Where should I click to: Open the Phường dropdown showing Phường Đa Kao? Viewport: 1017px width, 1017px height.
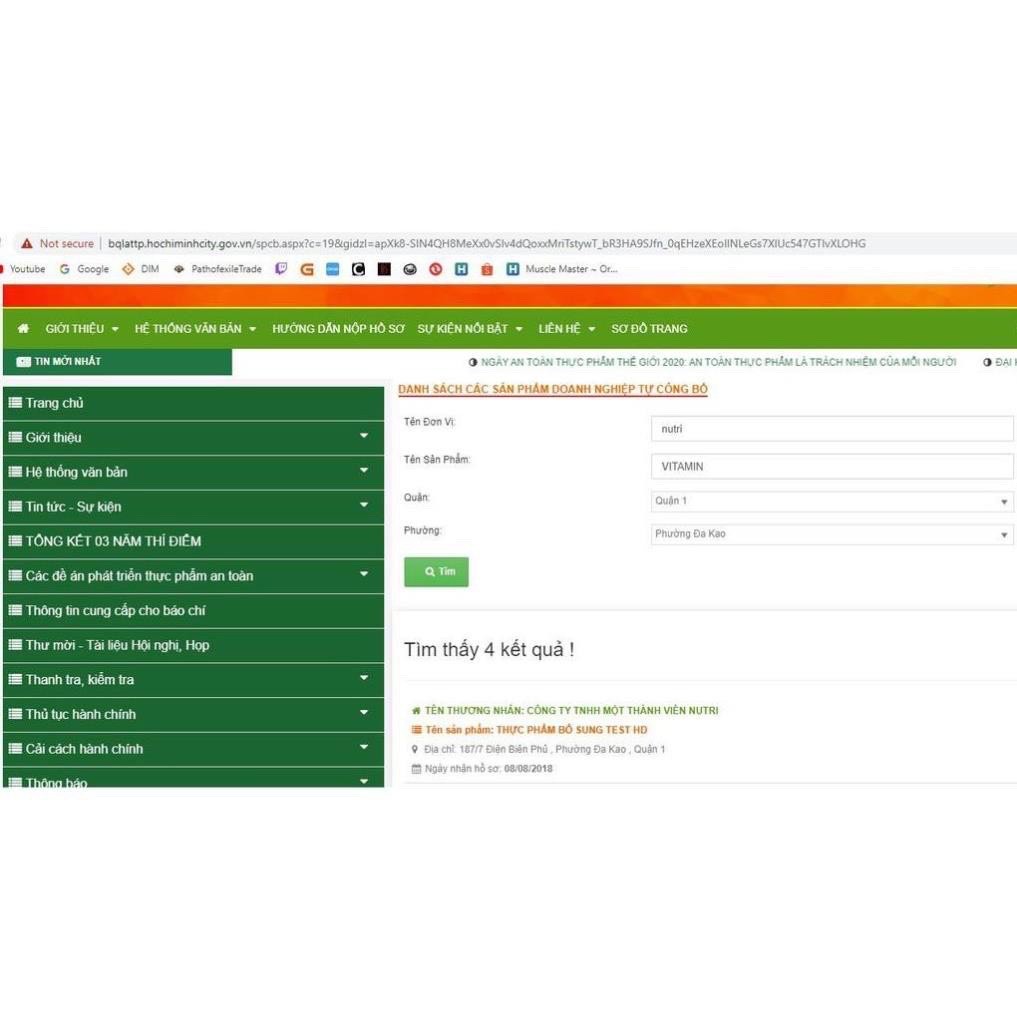(831, 535)
